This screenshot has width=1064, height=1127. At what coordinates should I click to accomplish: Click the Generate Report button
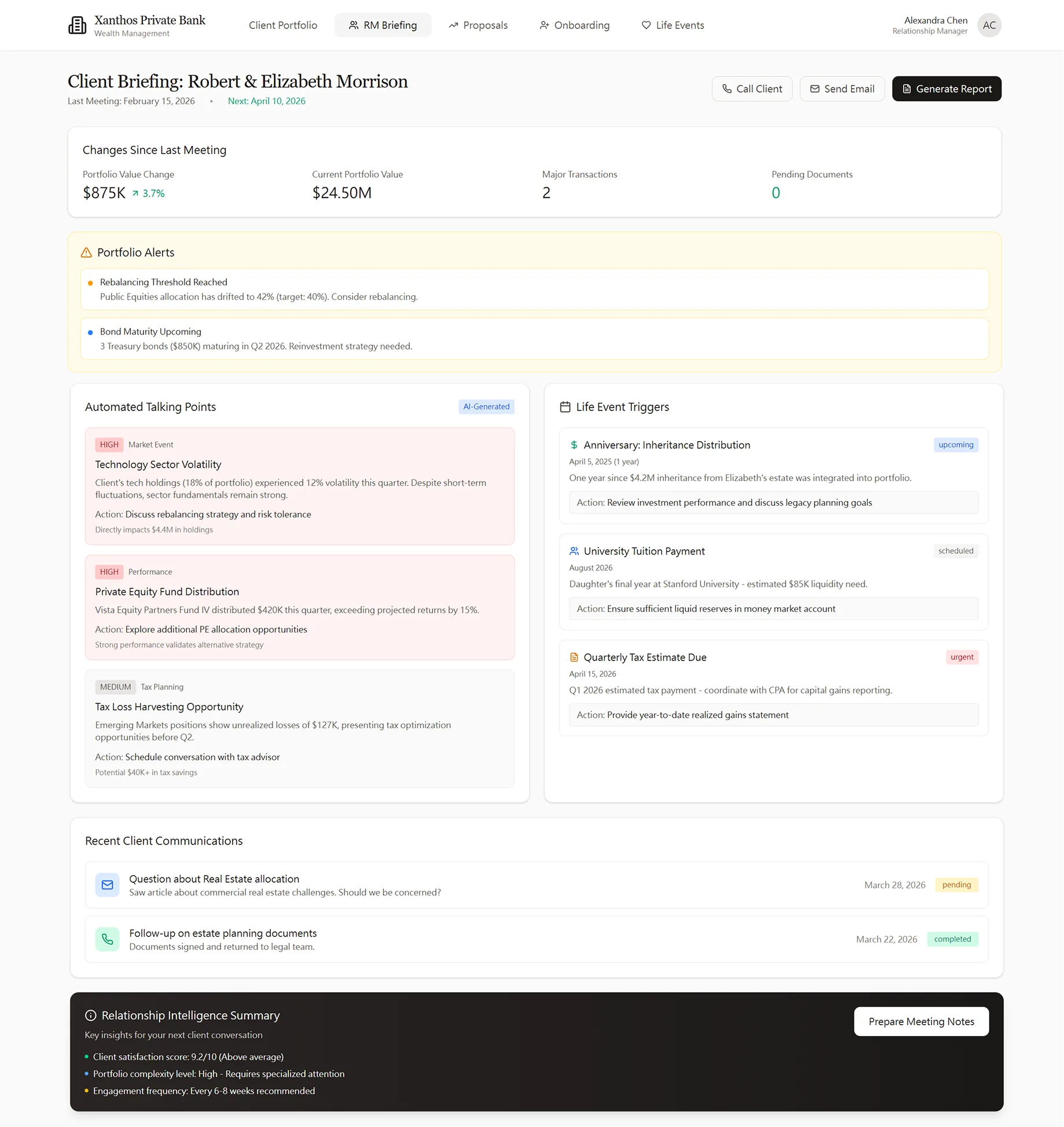click(946, 89)
